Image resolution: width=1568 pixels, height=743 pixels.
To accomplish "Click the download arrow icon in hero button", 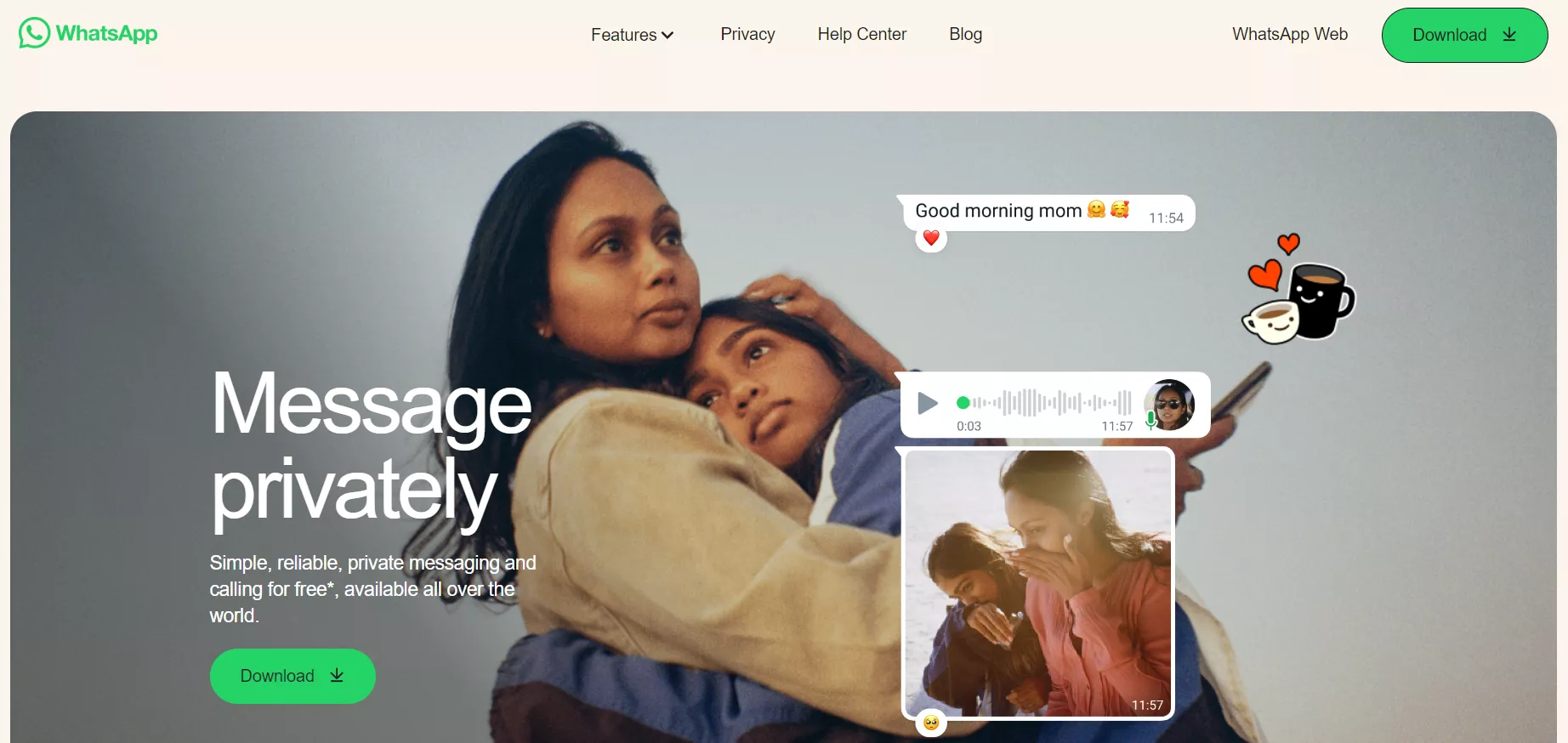I will click(x=337, y=675).
